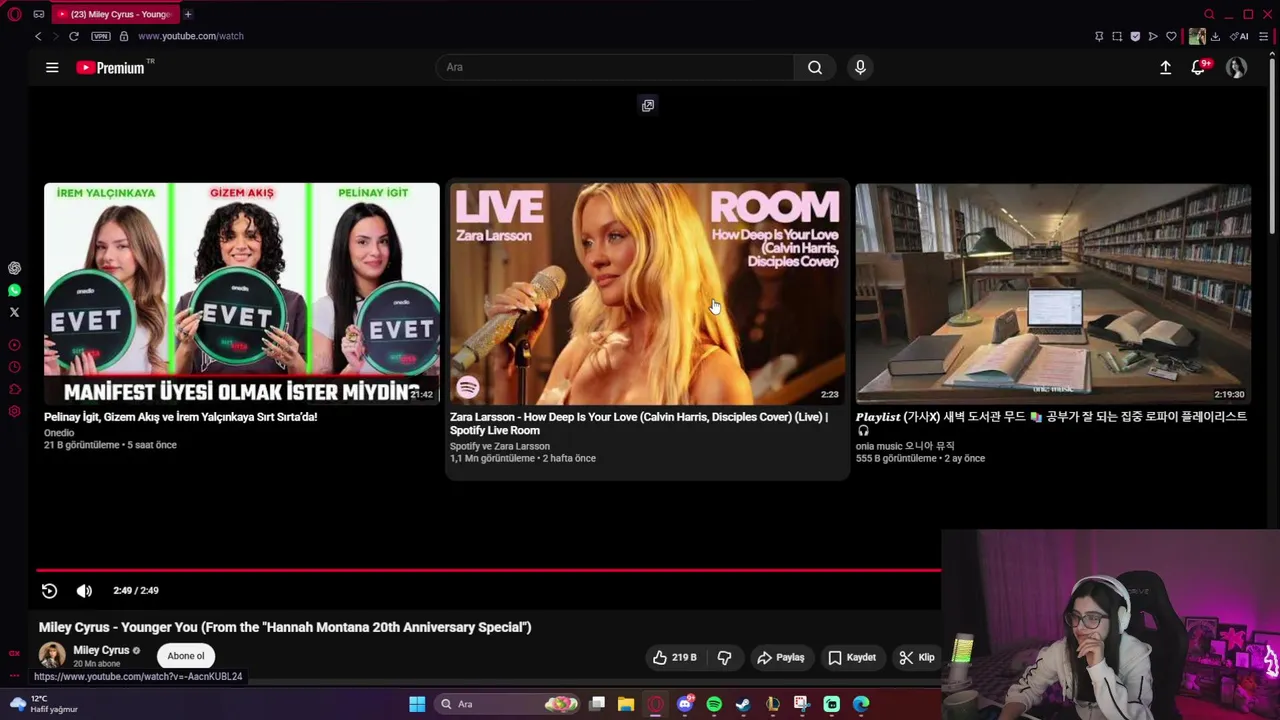Image resolution: width=1280 pixels, height=720 pixels.
Task: Save the video with Kaydet
Action: click(x=852, y=657)
